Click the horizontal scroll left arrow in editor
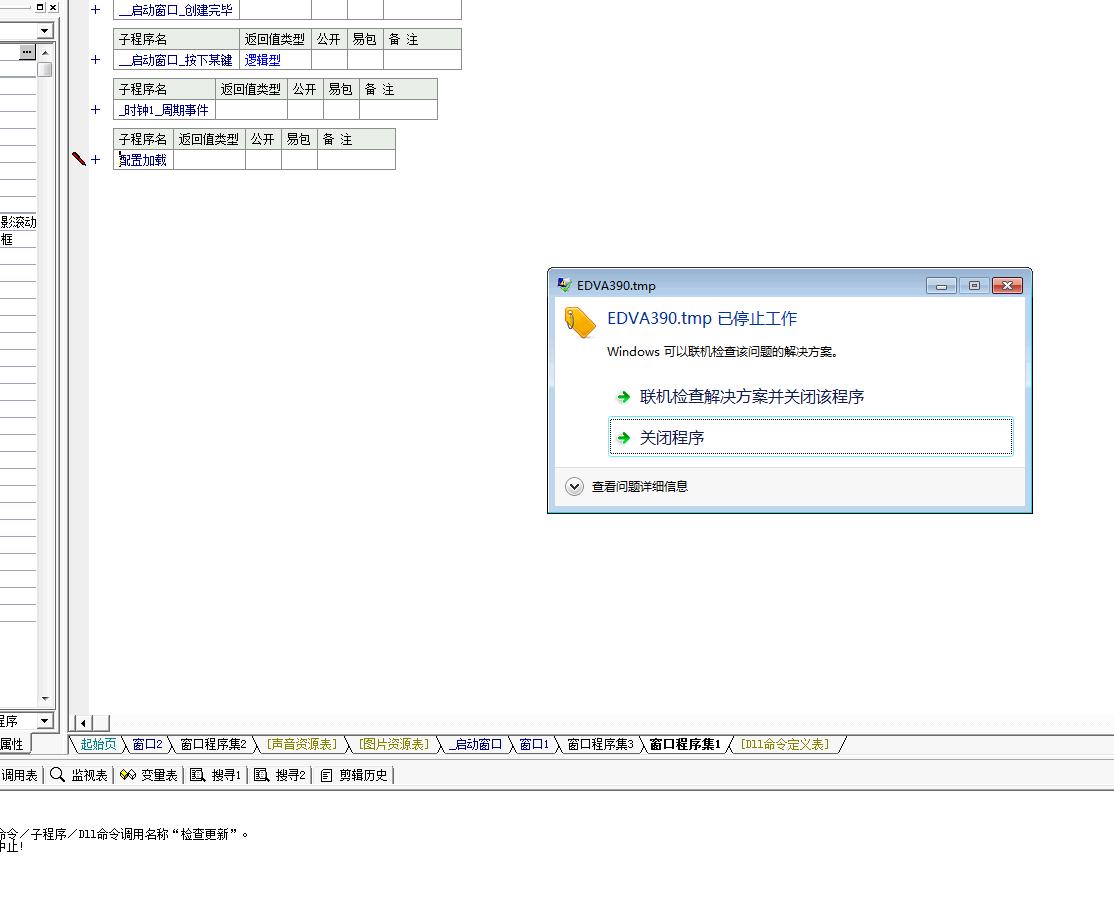This screenshot has width=1114, height=915. [83, 723]
